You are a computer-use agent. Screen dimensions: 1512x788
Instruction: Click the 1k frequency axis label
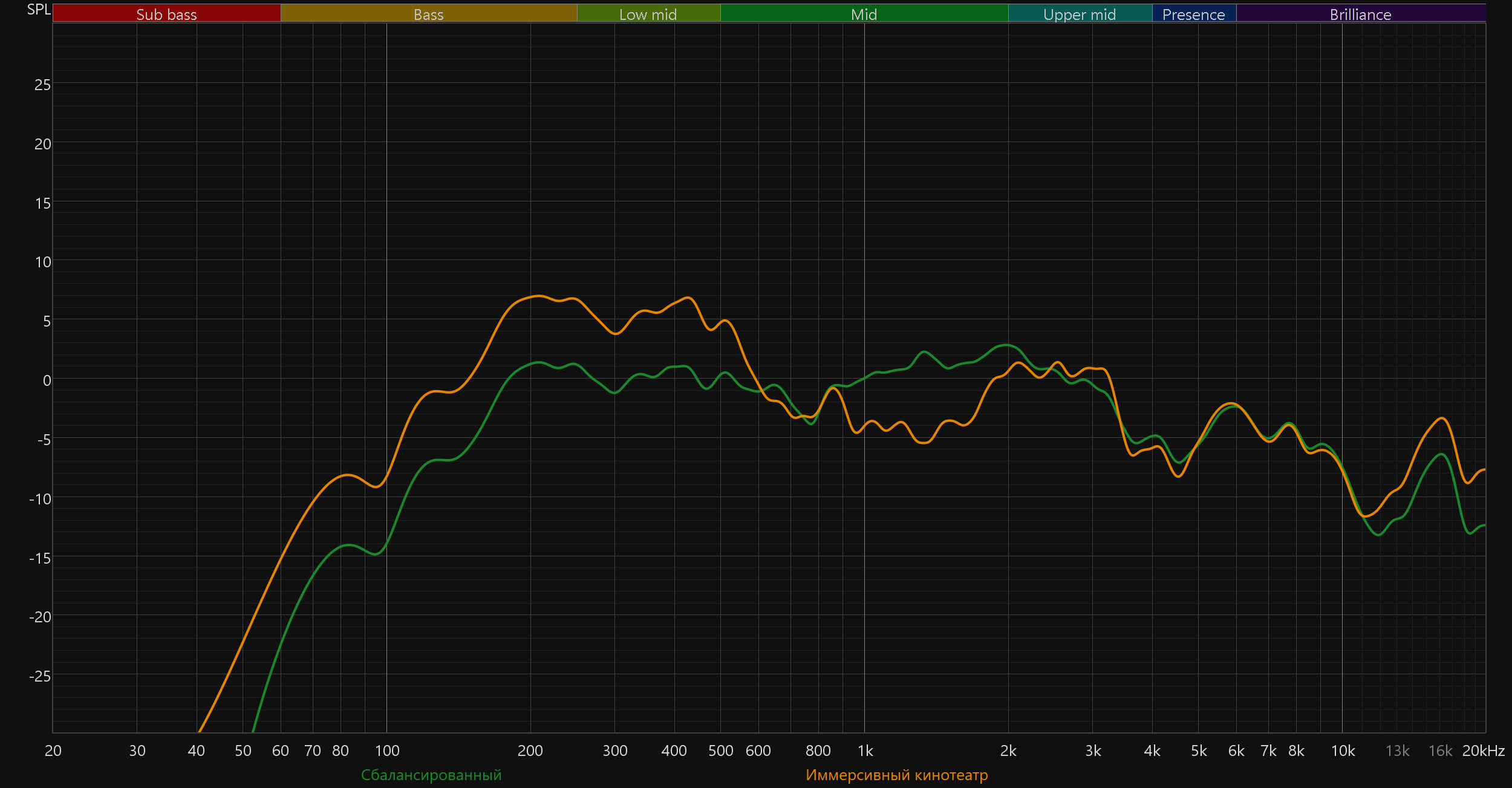(865, 751)
